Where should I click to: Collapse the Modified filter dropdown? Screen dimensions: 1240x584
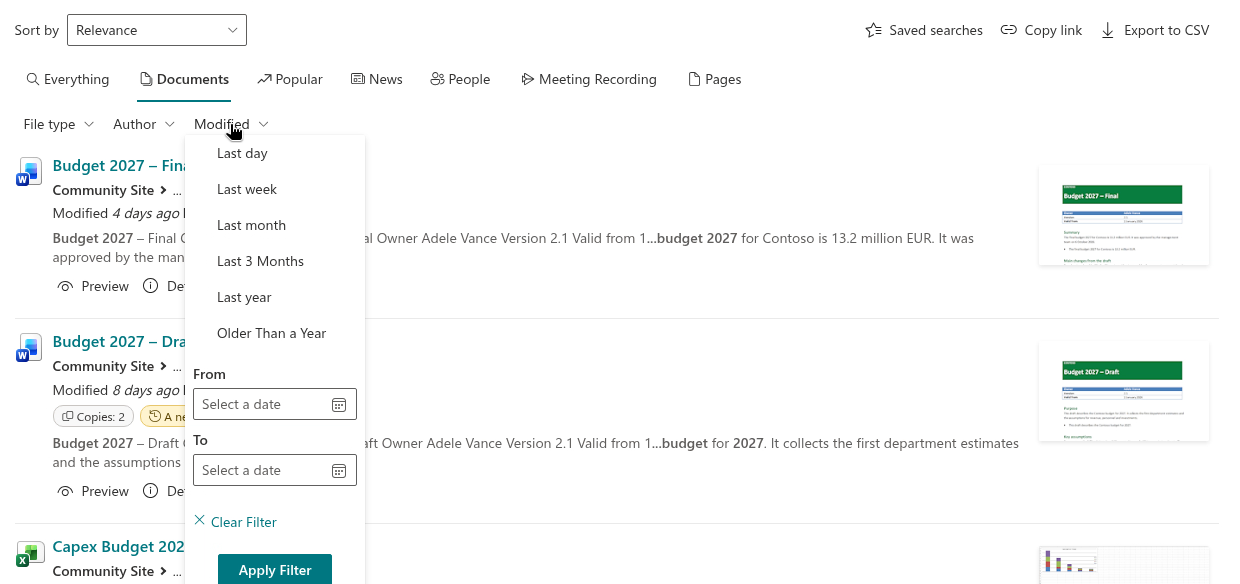click(x=231, y=124)
